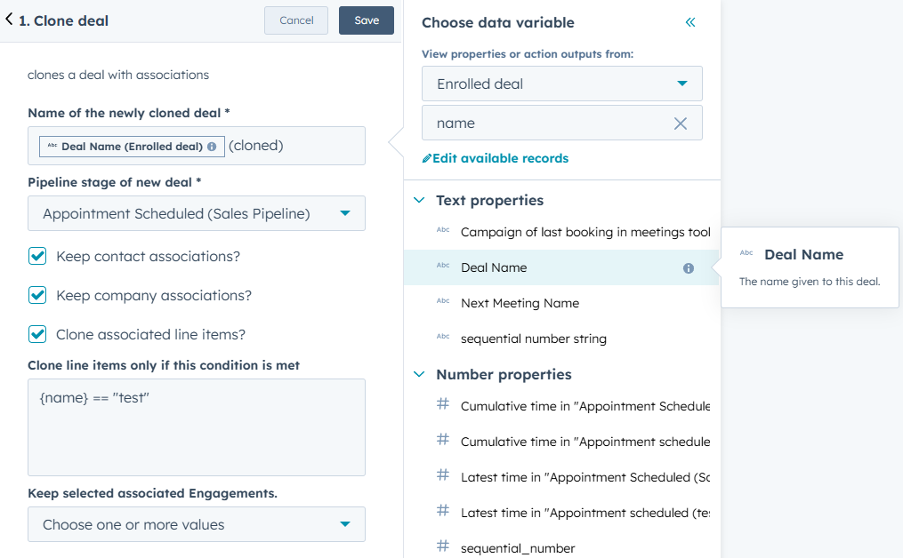904x558 pixels.
Task: Open the Enrolled deal dropdown
Action: pos(561,84)
